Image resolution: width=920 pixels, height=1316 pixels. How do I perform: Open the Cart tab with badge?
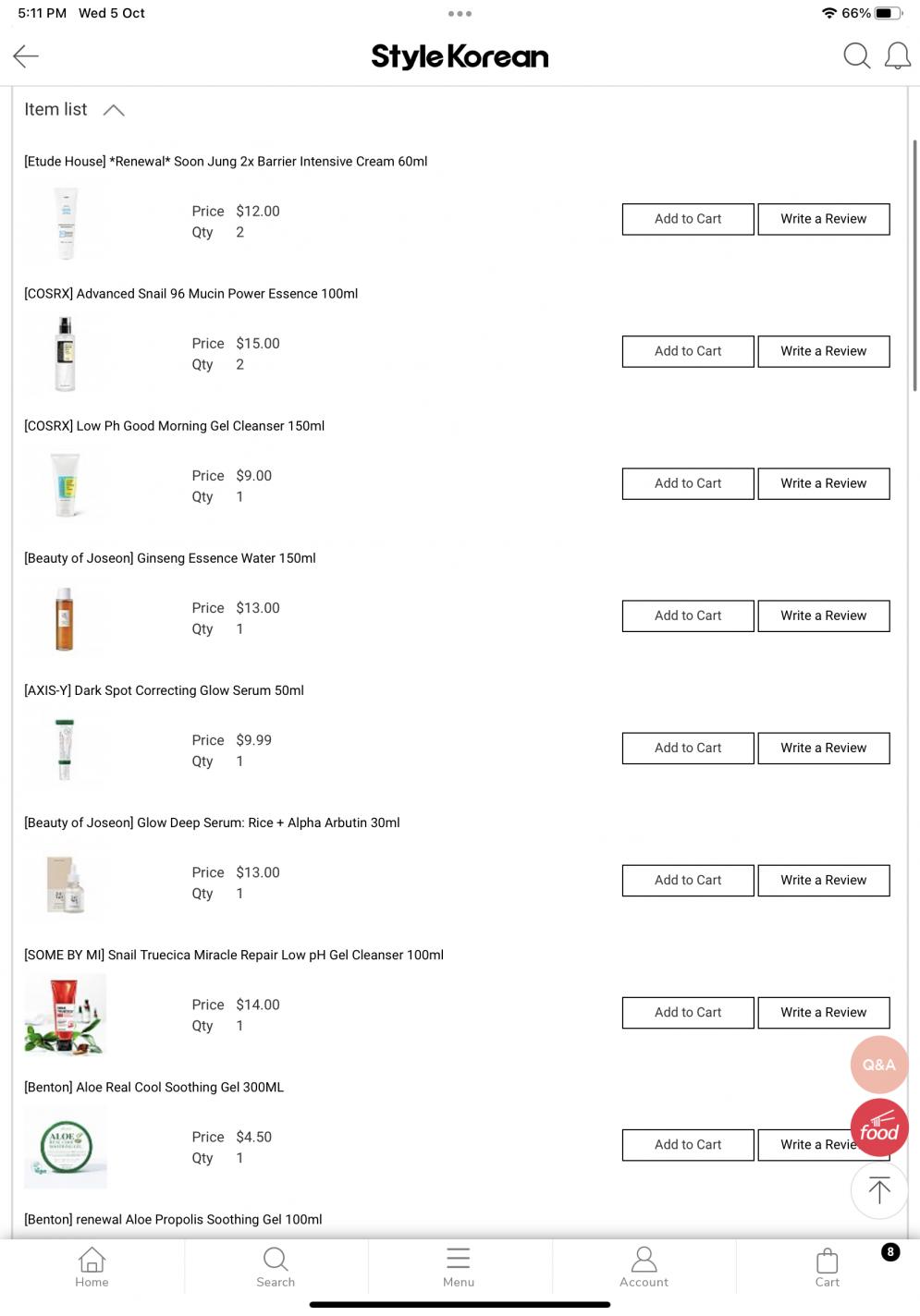(x=828, y=1266)
